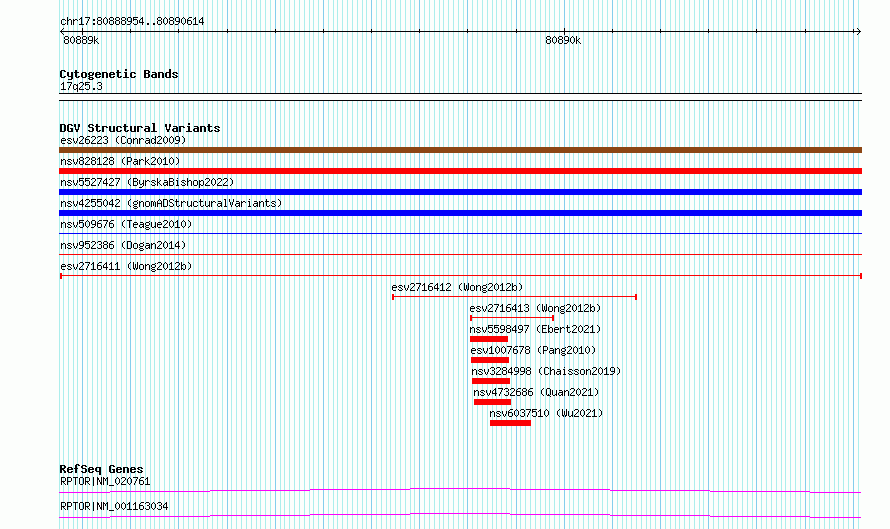Open the RefSeq Genes track title

[101, 469]
